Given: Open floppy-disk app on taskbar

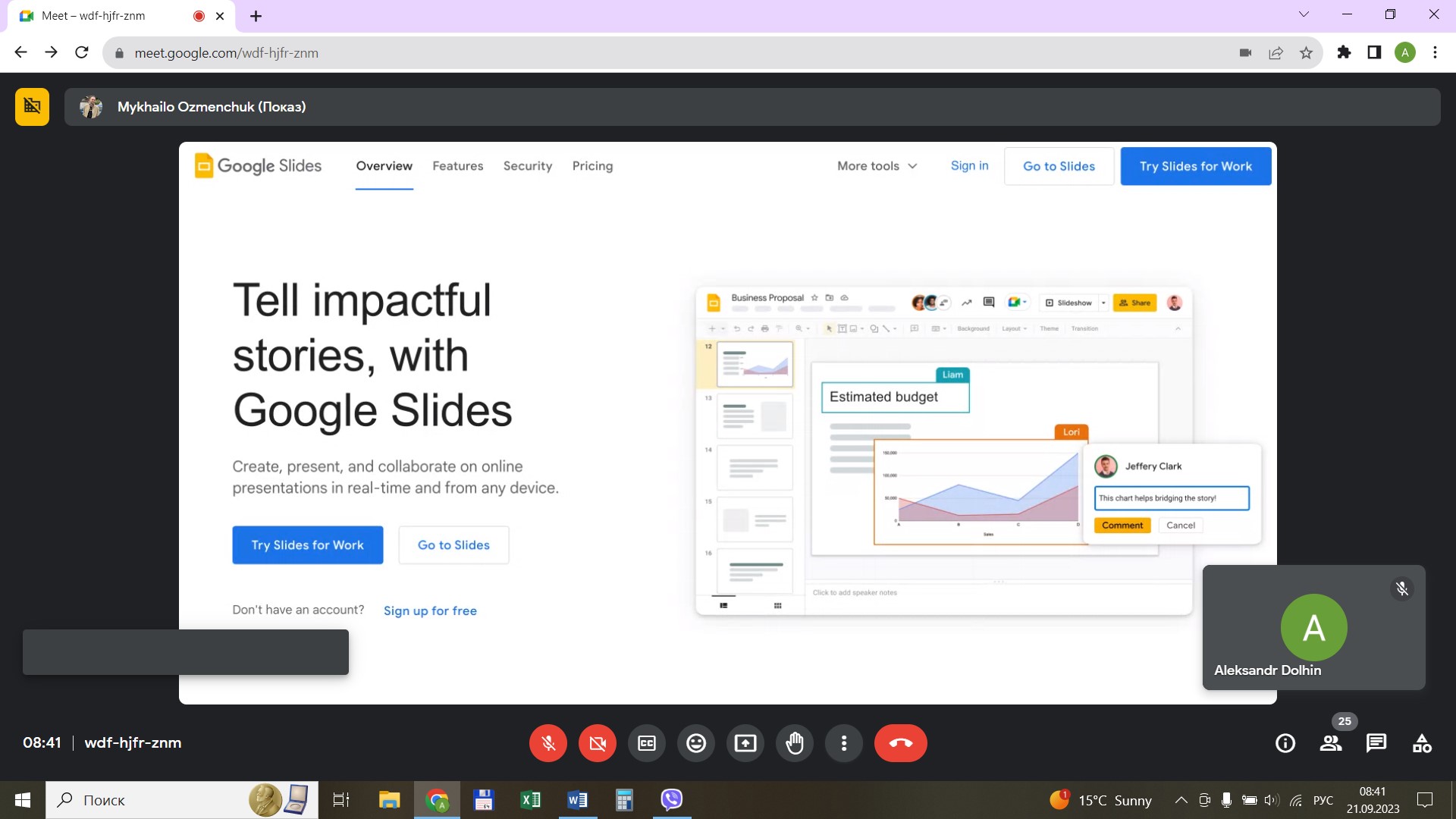Looking at the screenshot, I should click(483, 800).
